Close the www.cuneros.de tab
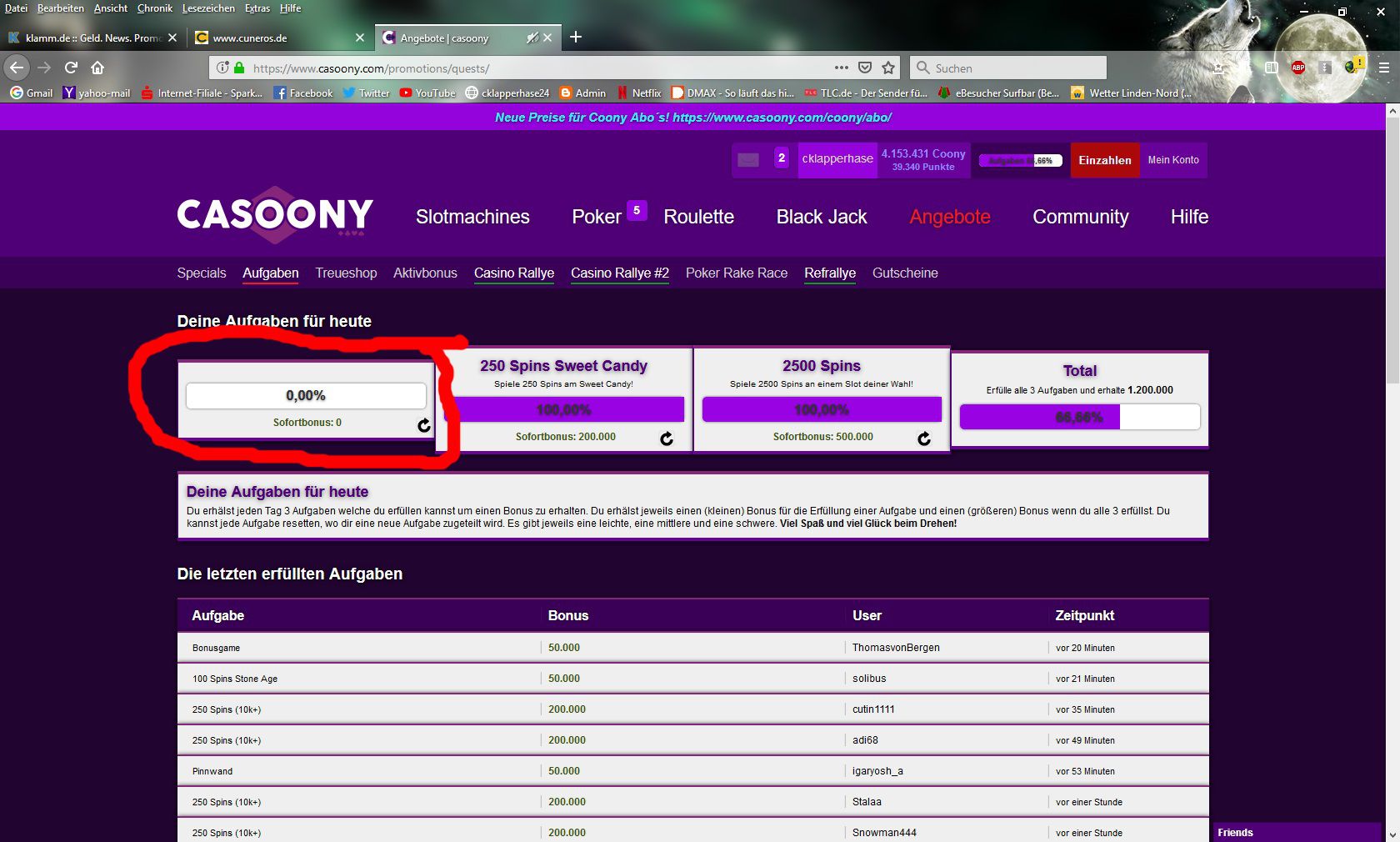The image size is (1400, 842). tap(360, 38)
